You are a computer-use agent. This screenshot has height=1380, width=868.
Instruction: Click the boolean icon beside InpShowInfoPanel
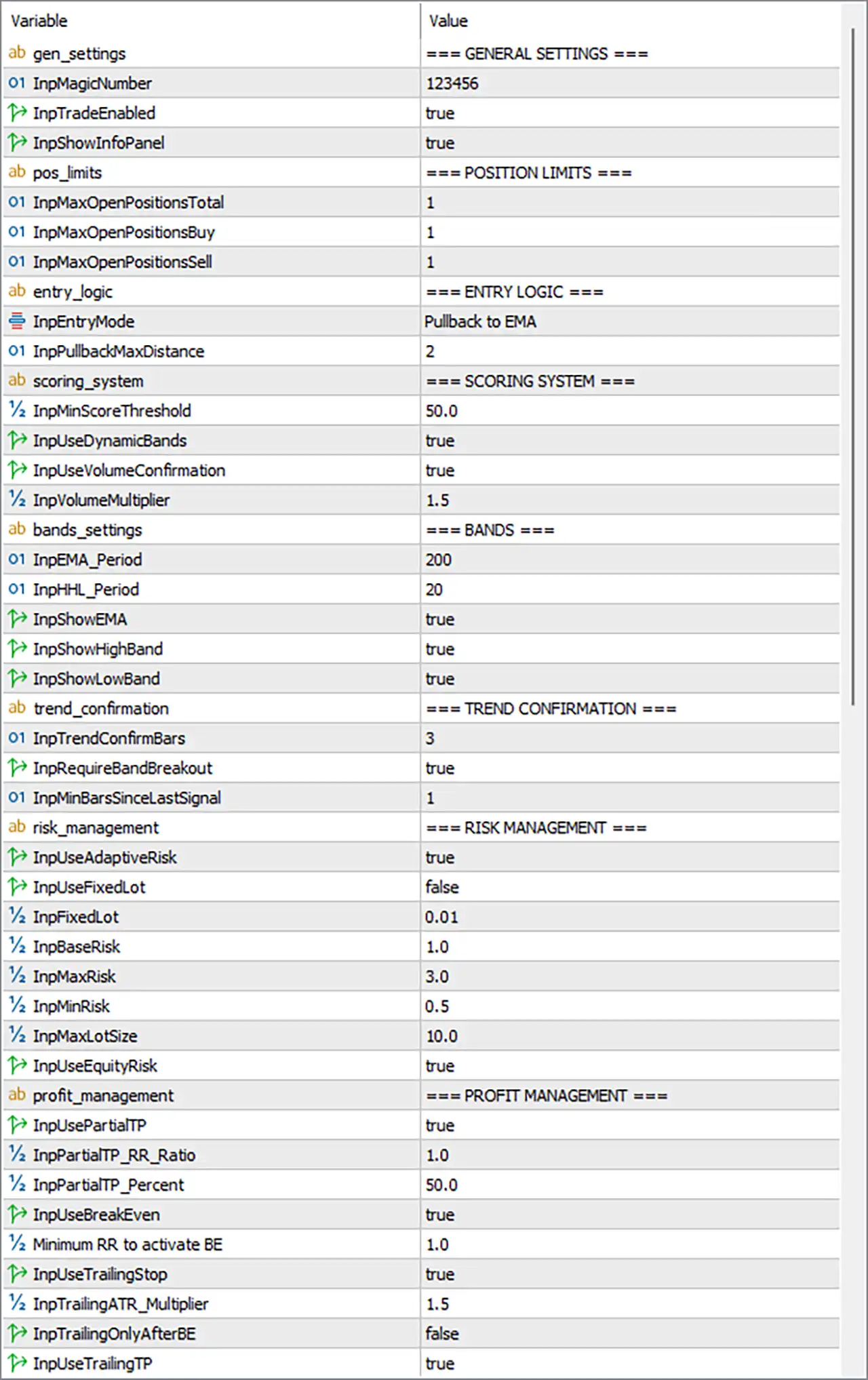[17, 142]
